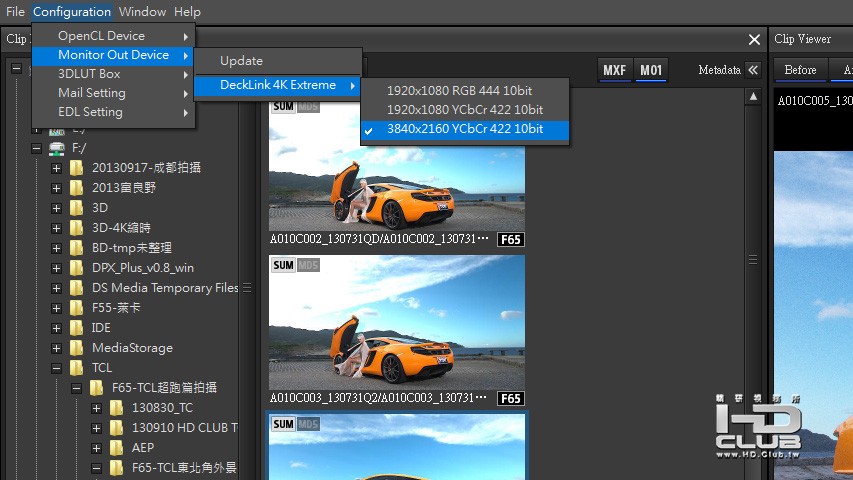Click MD5 badge on A010C002 clip
Screen dimensions: 853x480
pyautogui.click(x=308, y=106)
